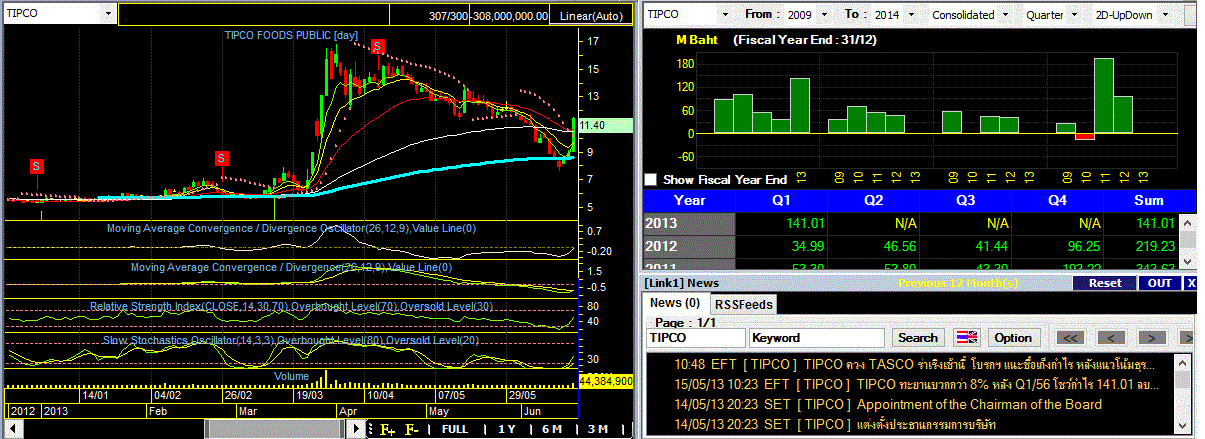The height and width of the screenshot is (439, 1205).
Task: Set chart range to 3M
Action: tap(598, 429)
